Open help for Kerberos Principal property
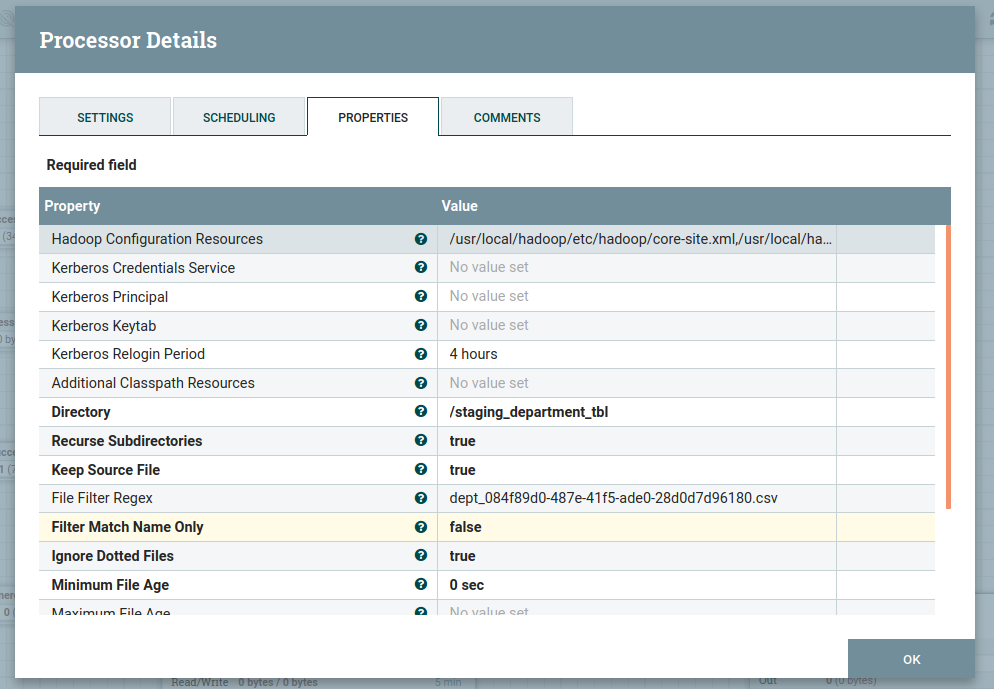The height and width of the screenshot is (689, 994). click(421, 296)
